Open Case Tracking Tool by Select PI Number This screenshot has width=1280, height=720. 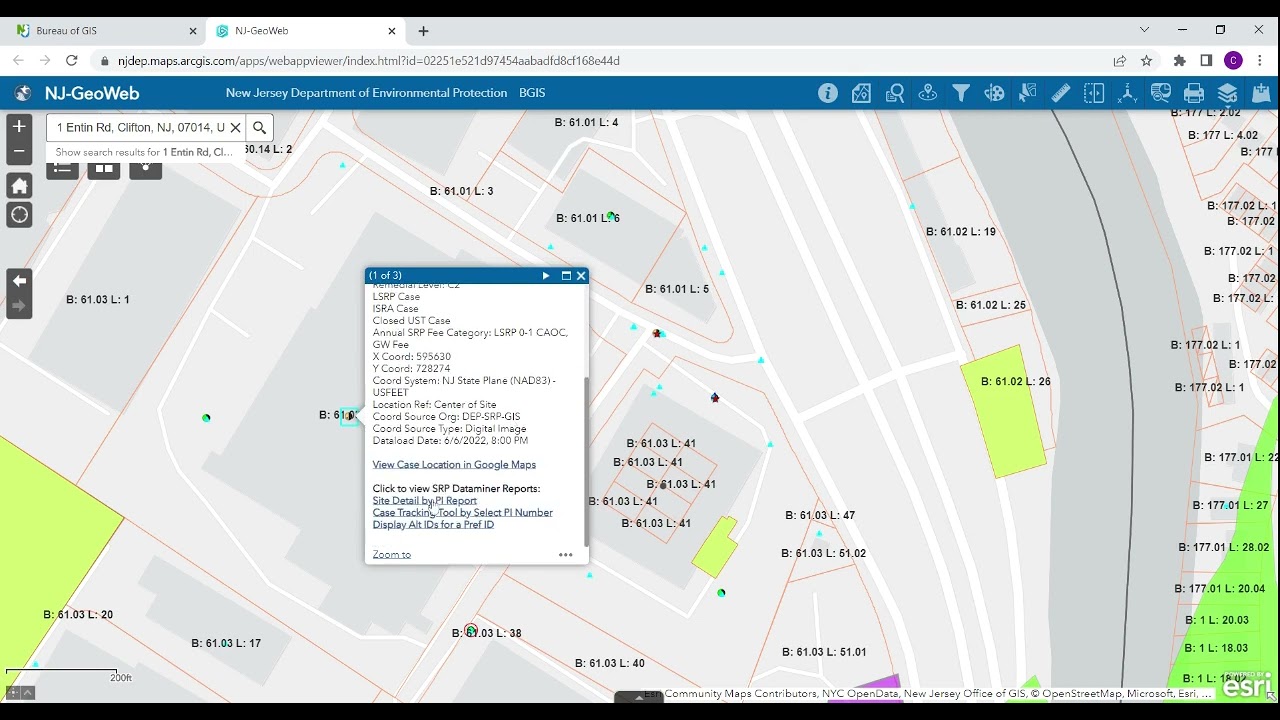point(462,512)
